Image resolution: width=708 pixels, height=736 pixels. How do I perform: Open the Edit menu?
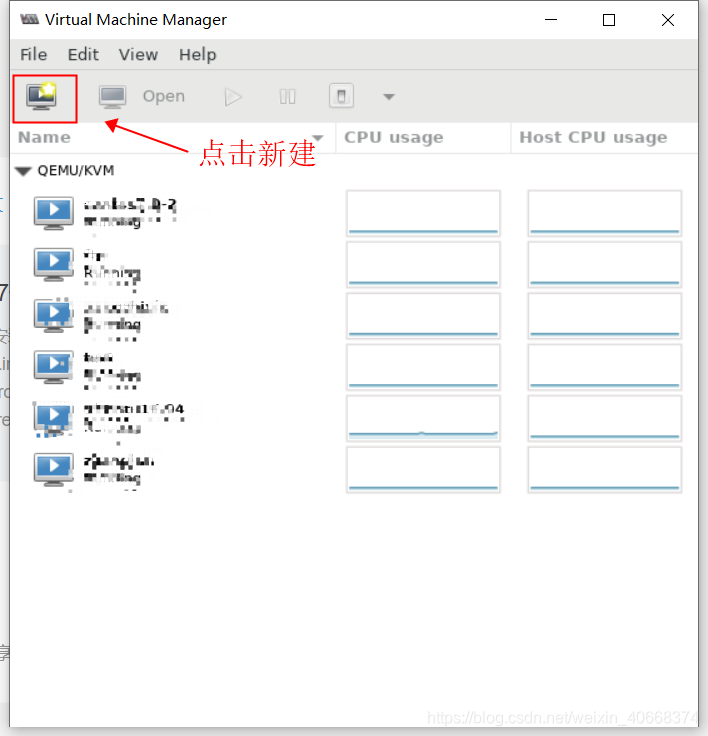click(83, 54)
